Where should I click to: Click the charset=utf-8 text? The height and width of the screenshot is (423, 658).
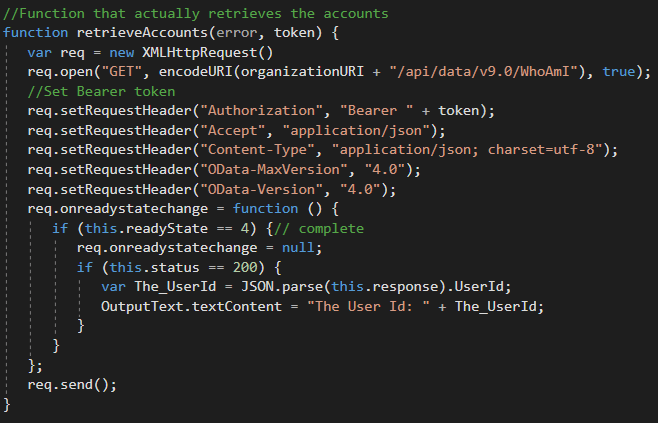pyautogui.click(x=541, y=150)
